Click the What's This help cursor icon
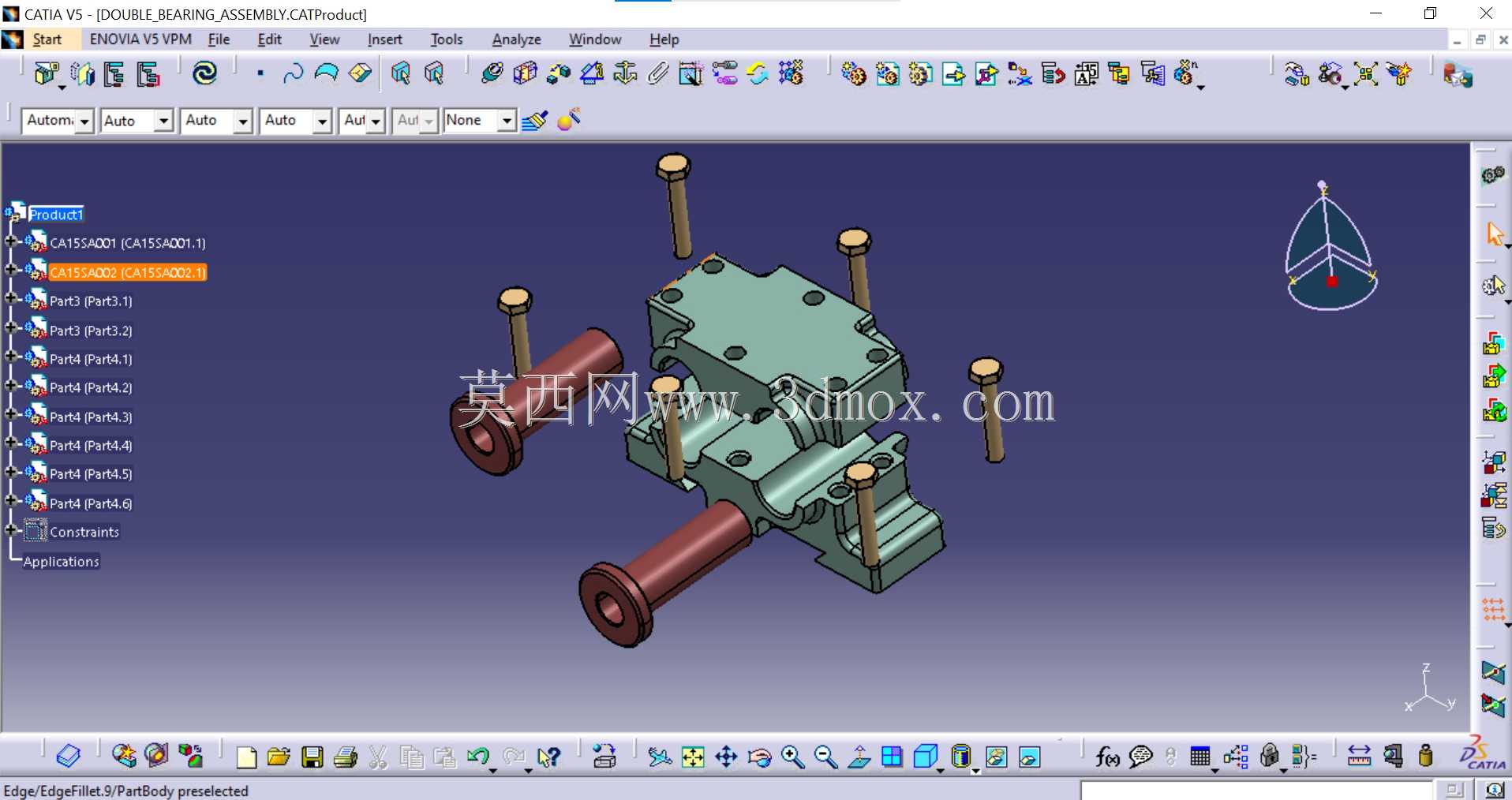This screenshot has height=800, width=1512. pos(548,757)
